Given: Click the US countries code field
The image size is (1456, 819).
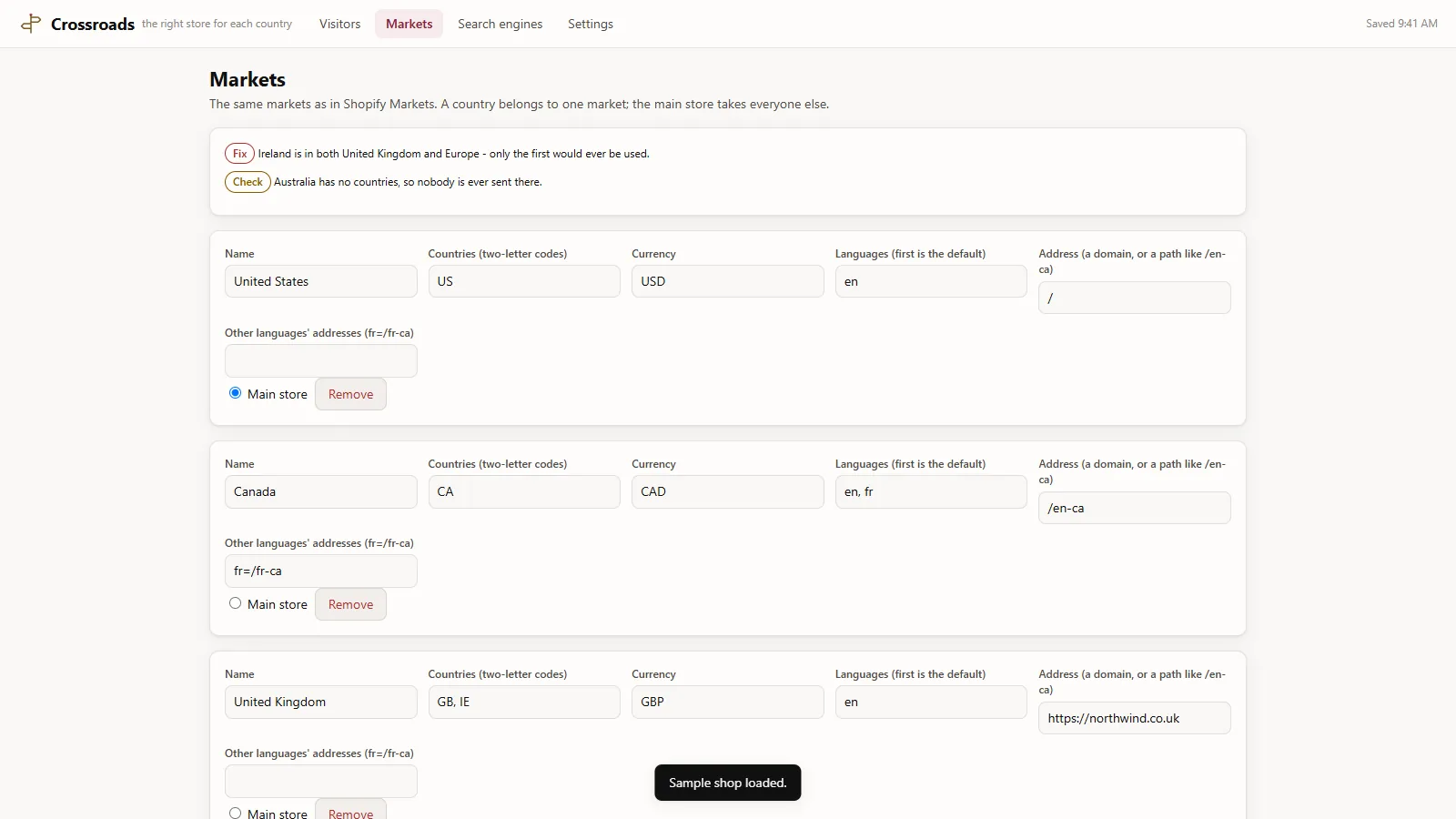Looking at the screenshot, I should 524,281.
